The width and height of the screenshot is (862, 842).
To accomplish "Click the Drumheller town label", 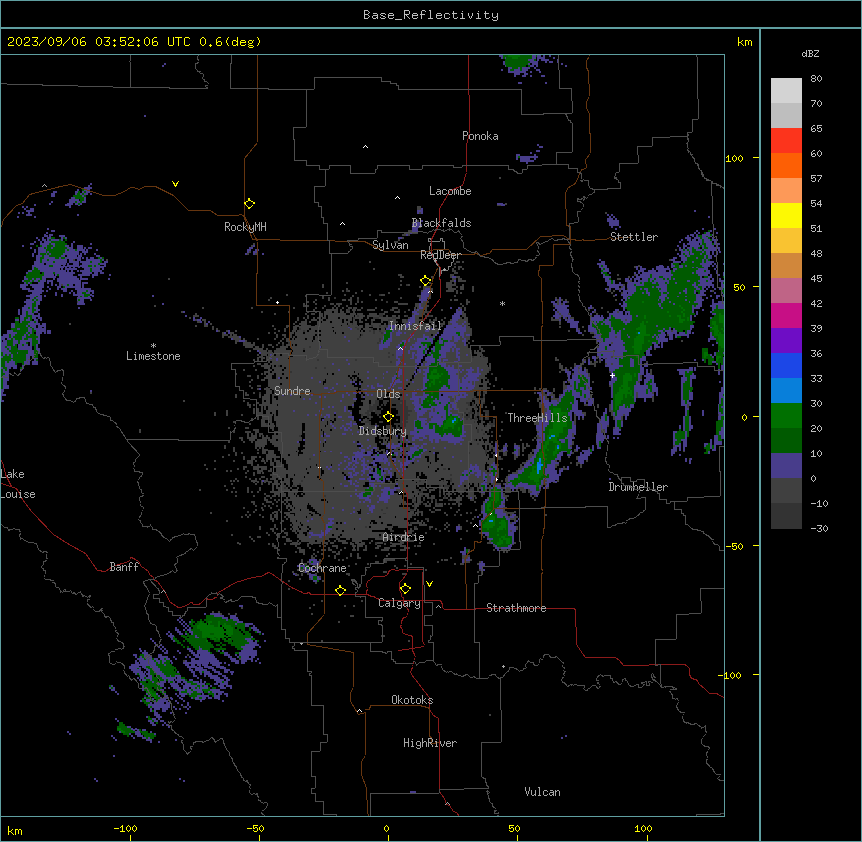I will [638, 487].
